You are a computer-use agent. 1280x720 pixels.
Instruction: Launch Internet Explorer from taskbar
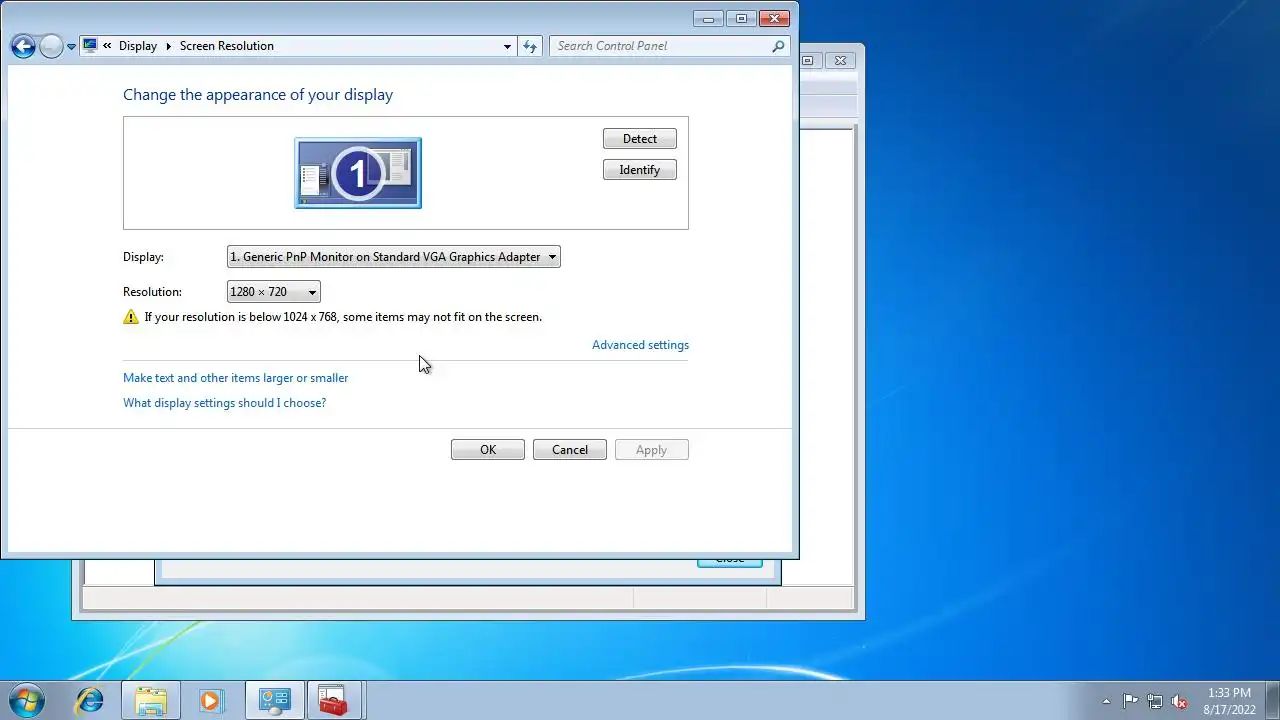click(x=90, y=701)
